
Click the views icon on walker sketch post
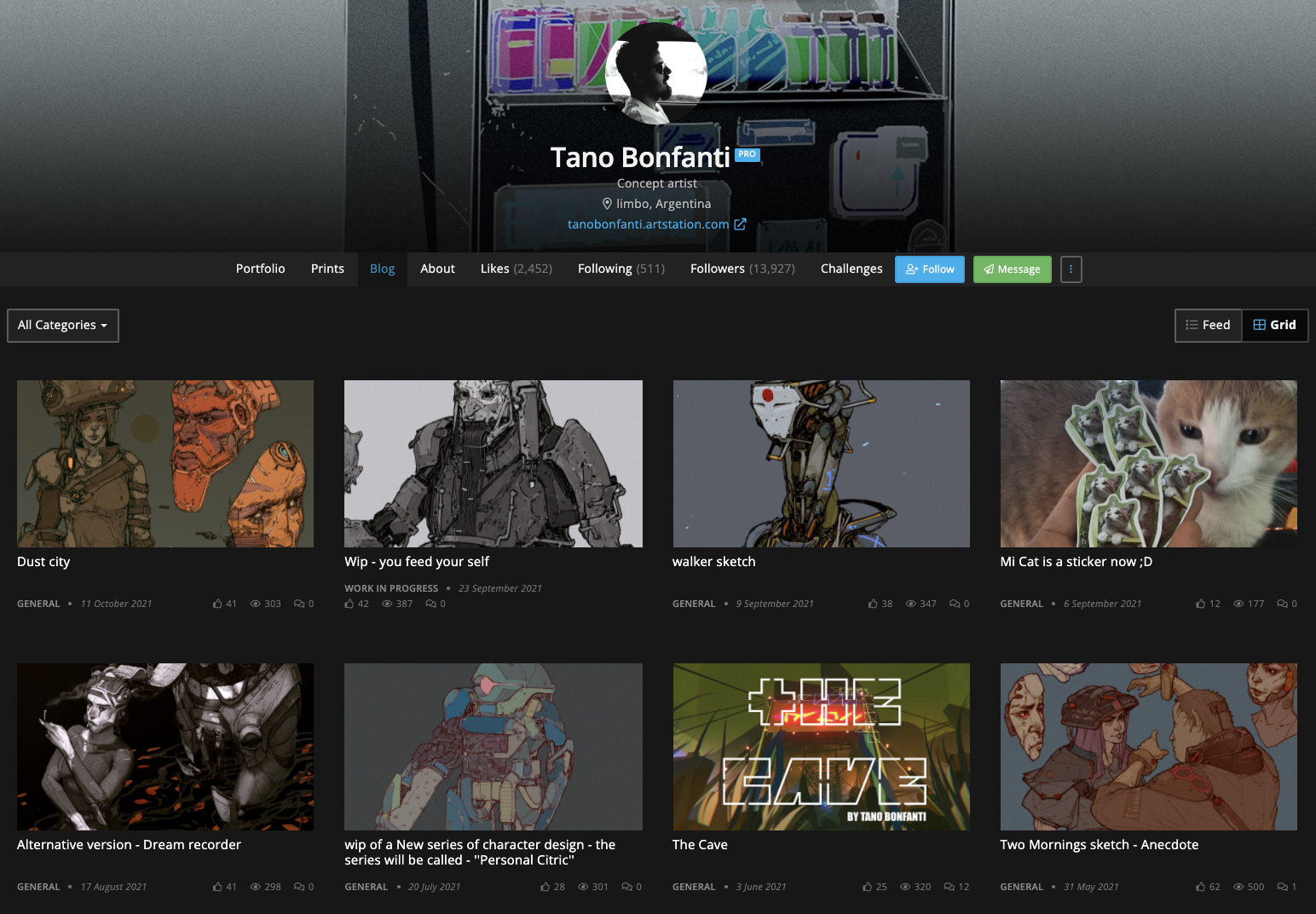910,604
